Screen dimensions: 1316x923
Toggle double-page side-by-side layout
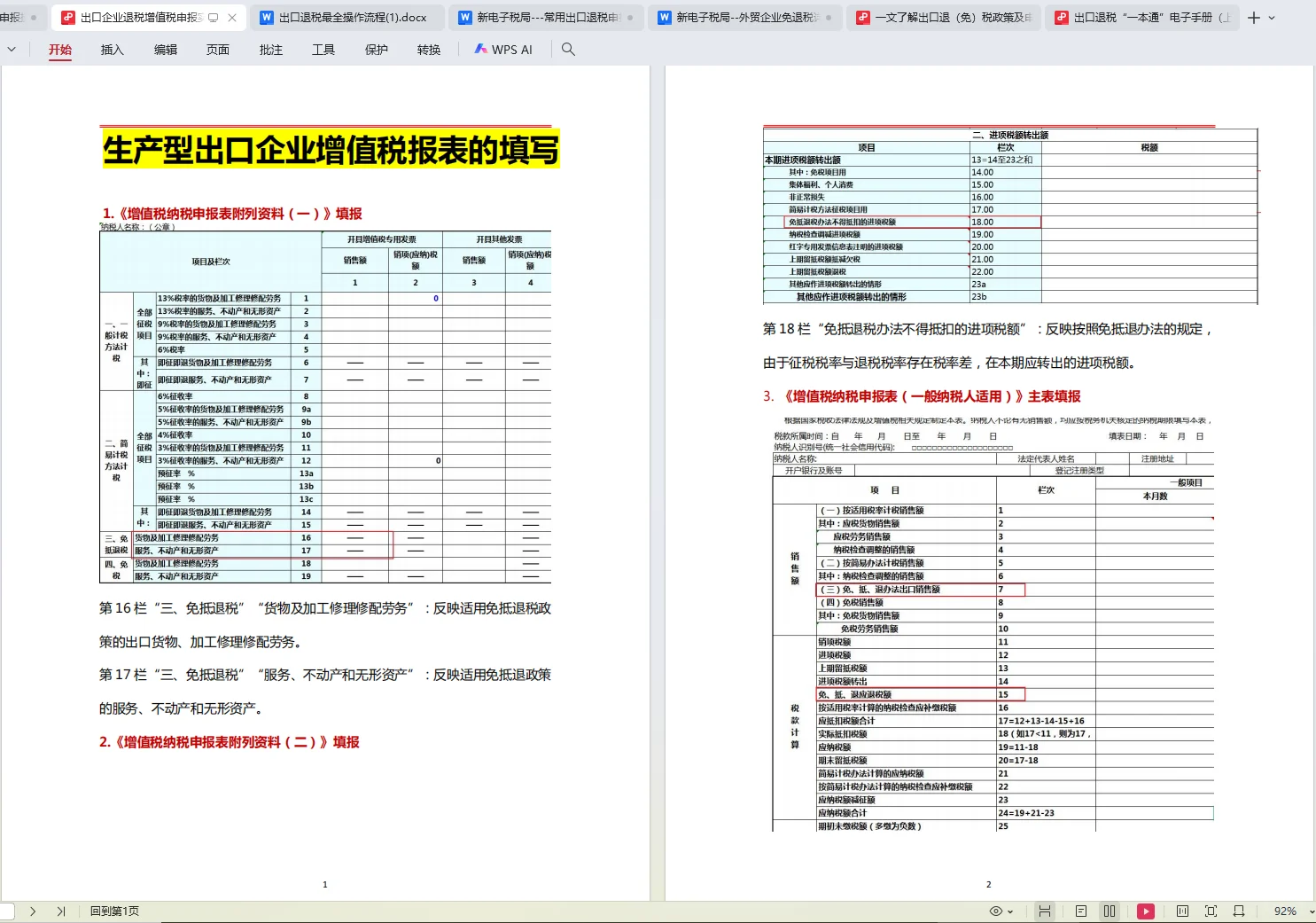(1109, 911)
